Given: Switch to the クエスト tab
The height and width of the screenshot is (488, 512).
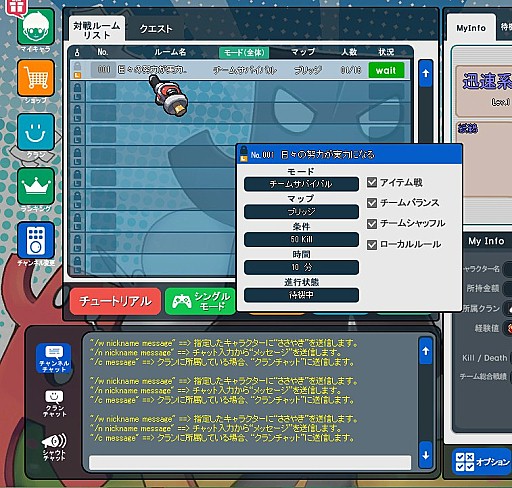Looking at the screenshot, I should coord(156,29).
